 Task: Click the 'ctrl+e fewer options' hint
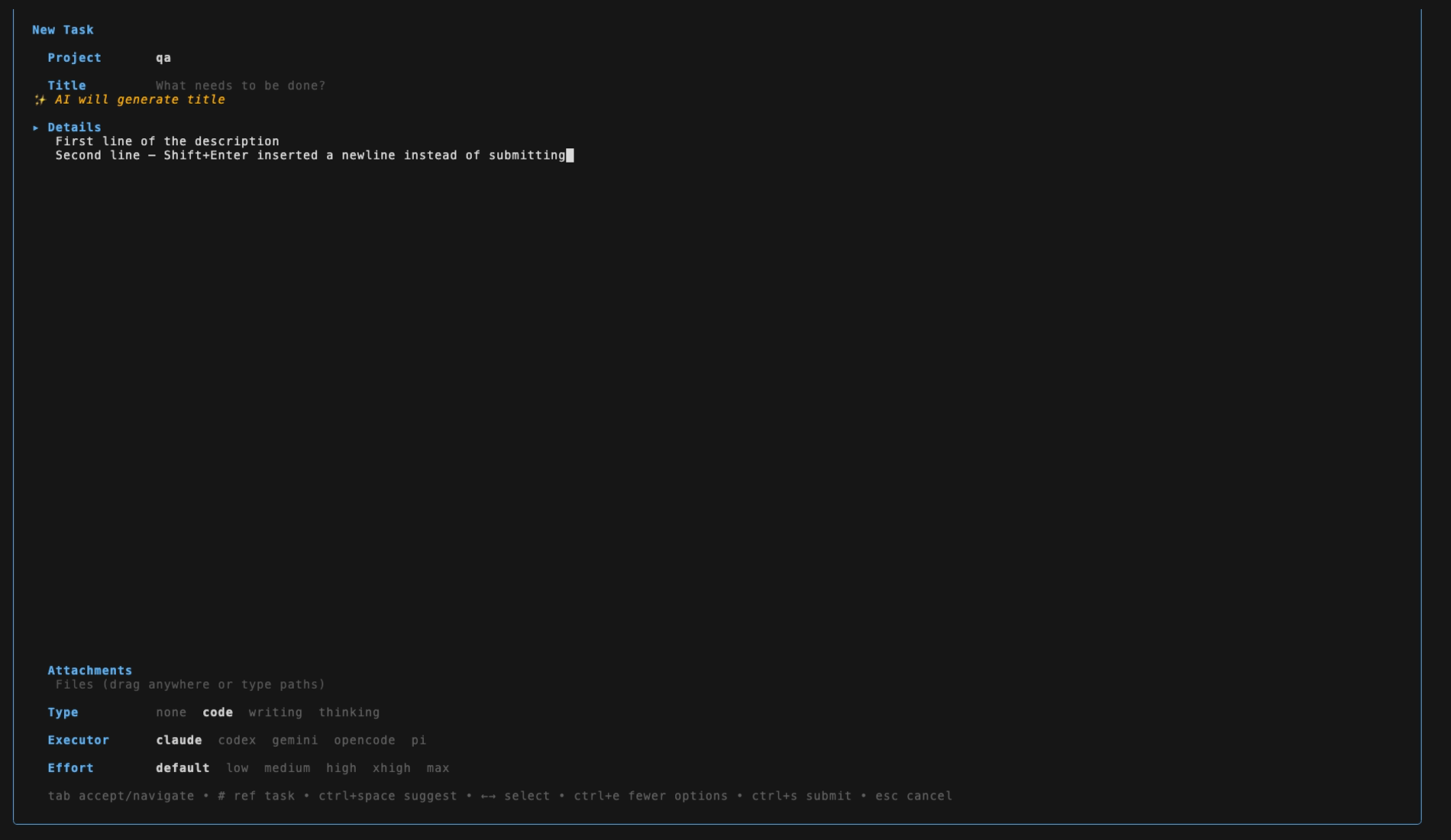tap(651, 796)
